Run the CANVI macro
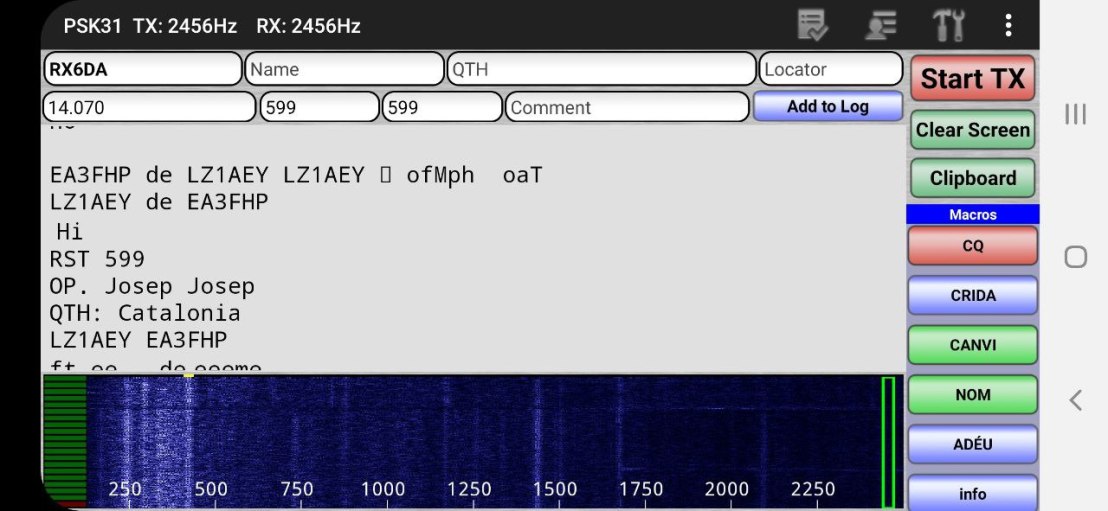The width and height of the screenshot is (1108, 511). 972,346
